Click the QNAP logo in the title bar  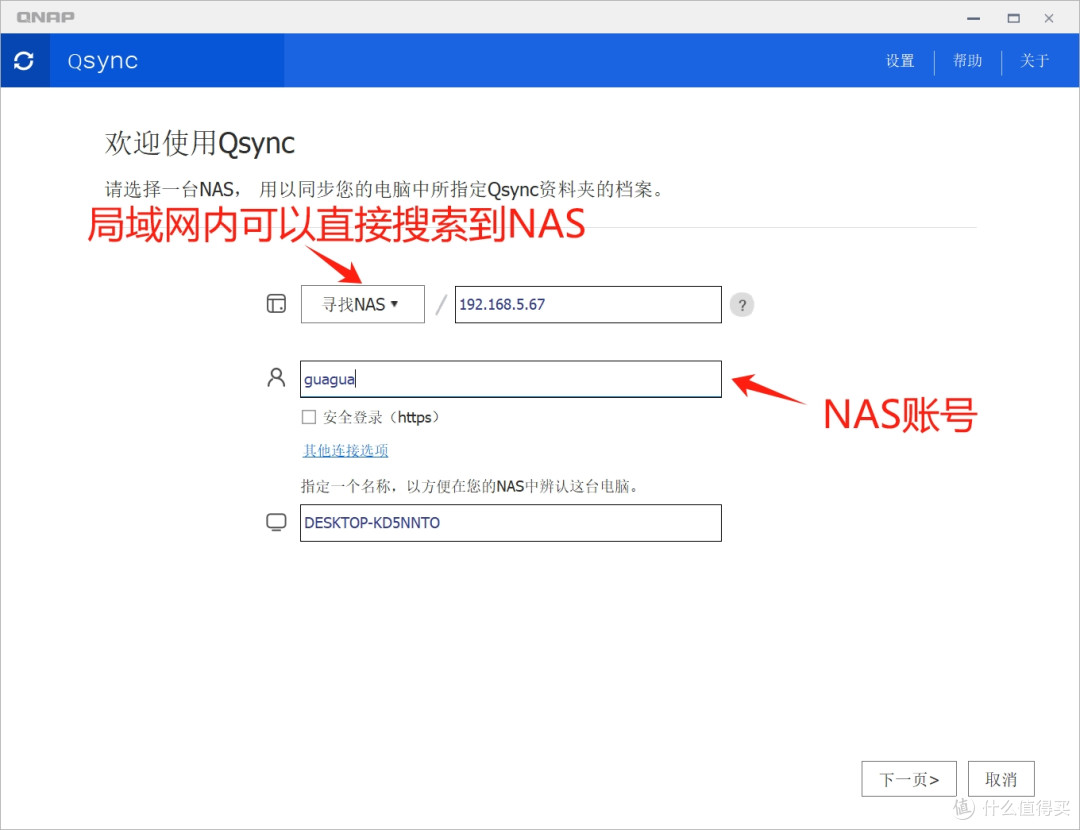45,17
